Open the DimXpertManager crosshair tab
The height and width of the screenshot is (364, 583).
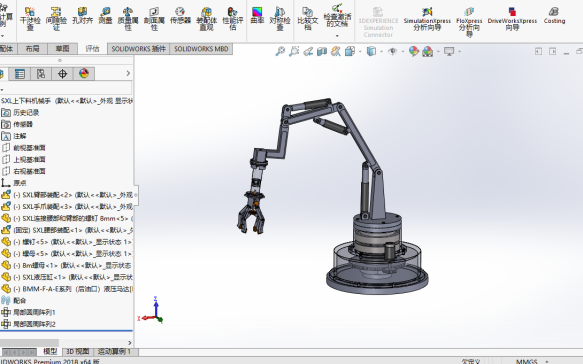(x=62, y=74)
